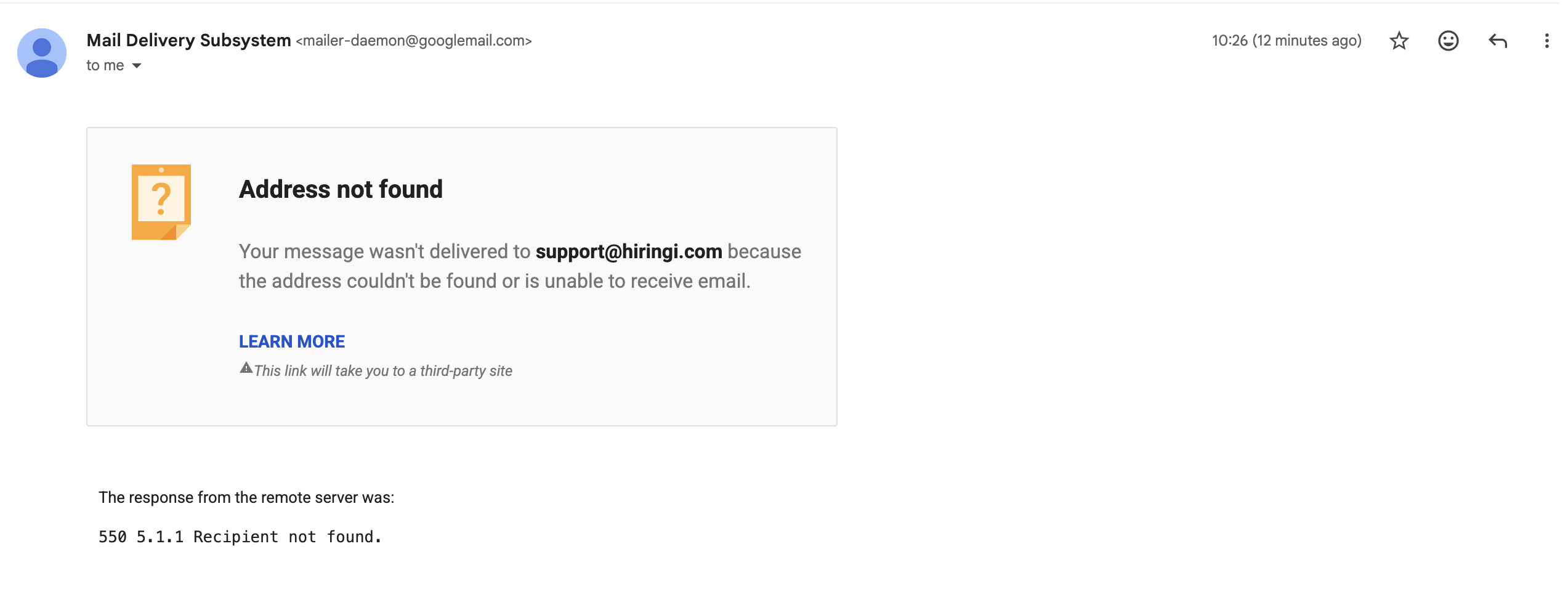Image resolution: width=1568 pixels, height=615 pixels.
Task: Click the support@hiringi.com email address
Action: coord(629,251)
